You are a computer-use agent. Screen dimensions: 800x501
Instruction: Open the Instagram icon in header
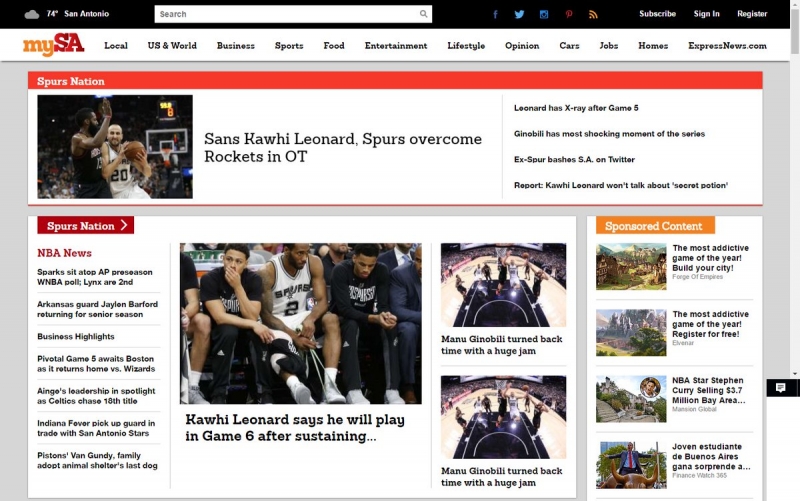click(544, 14)
